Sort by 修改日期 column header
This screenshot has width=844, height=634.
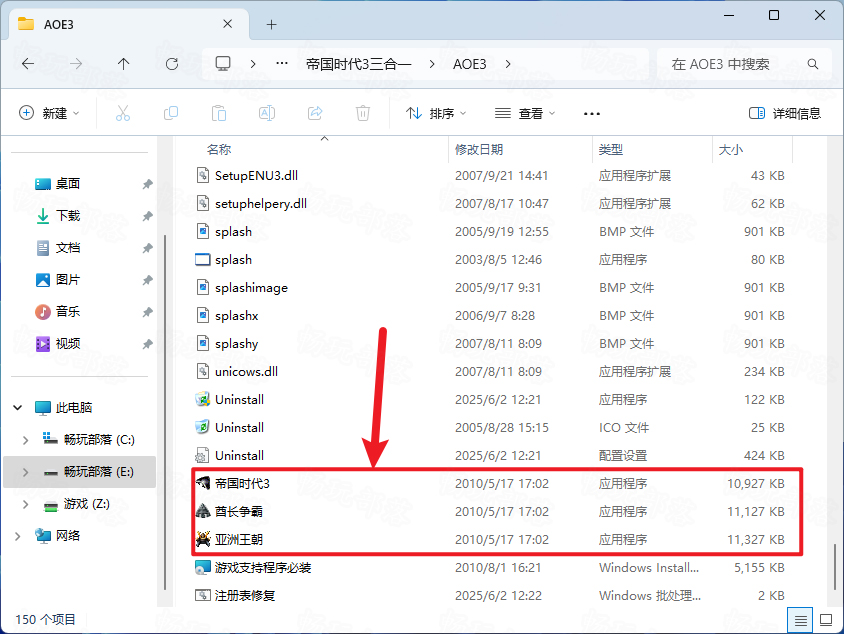coord(479,149)
